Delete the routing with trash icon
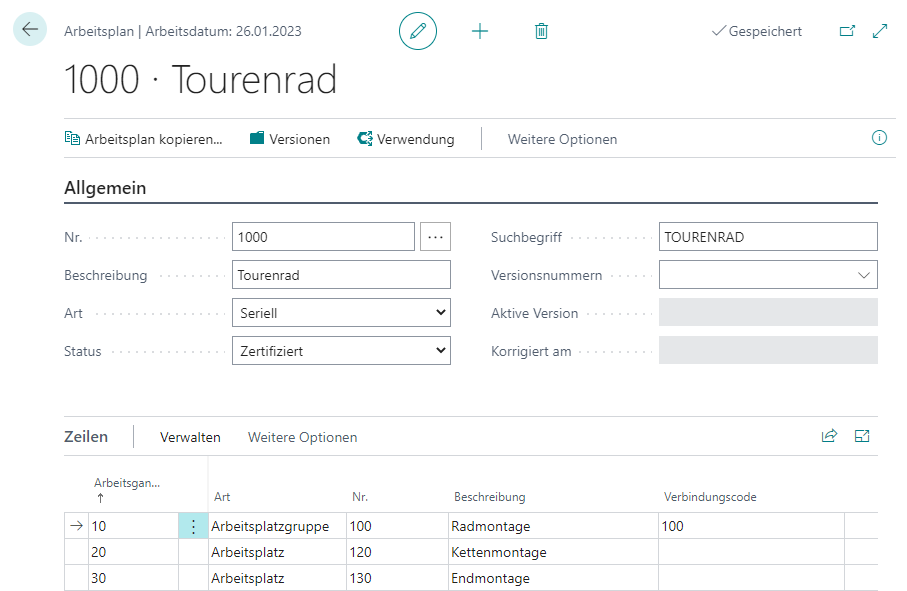This screenshot has height=591, width=907. tap(541, 31)
